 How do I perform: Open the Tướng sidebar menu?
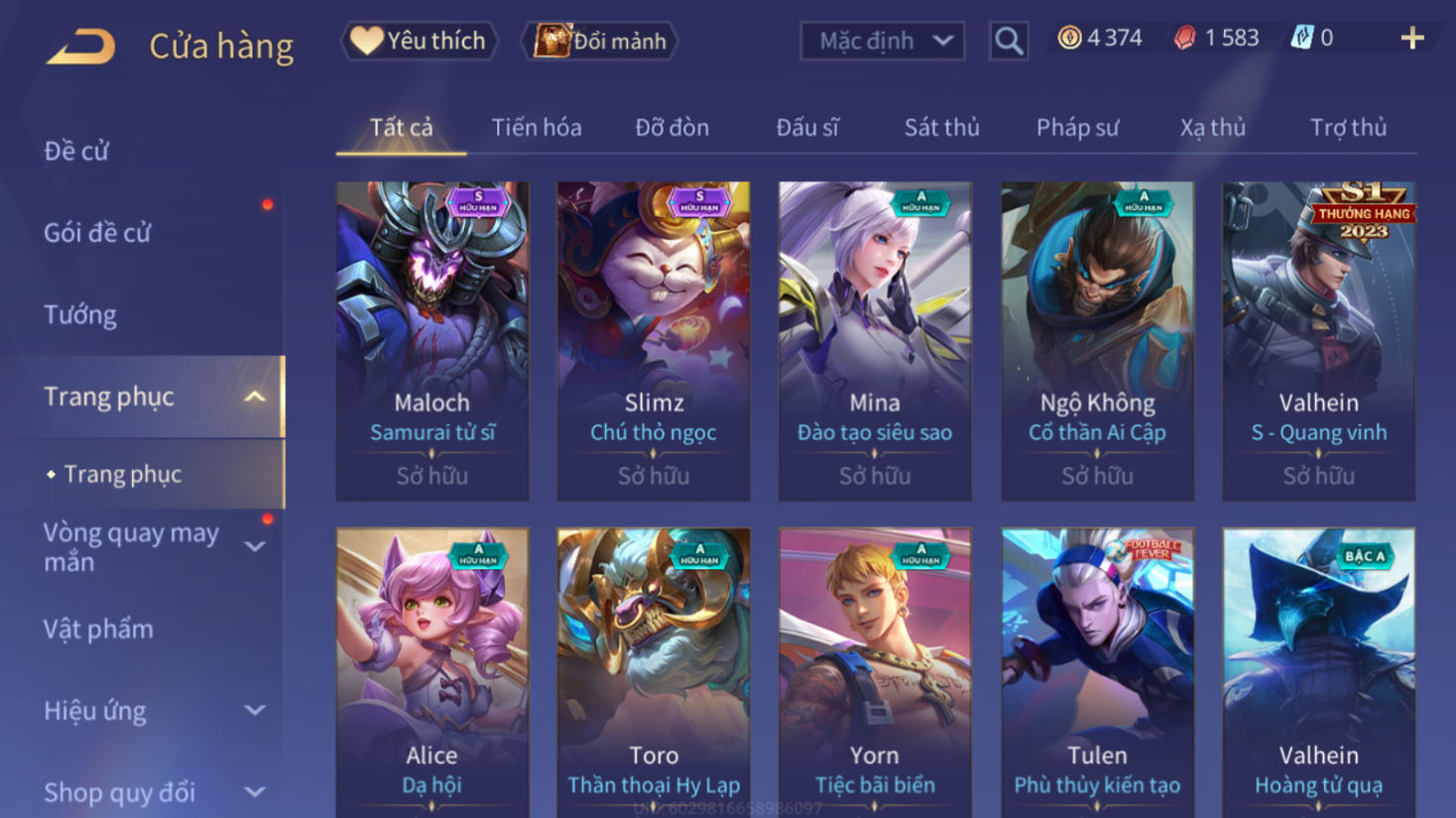point(80,314)
